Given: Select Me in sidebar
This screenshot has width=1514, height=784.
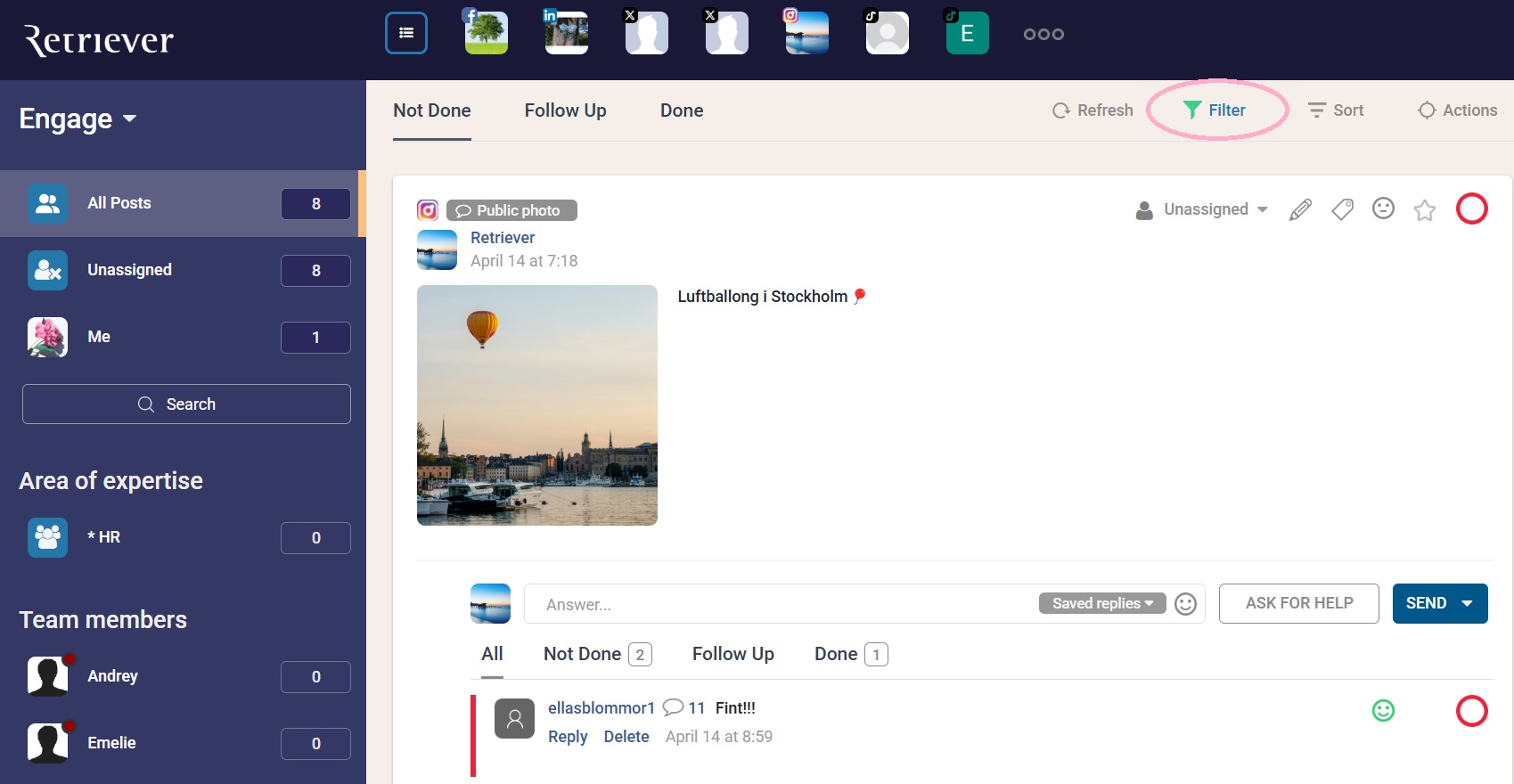Looking at the screenshot, I should pyautogui.click(x=183, y=337).
